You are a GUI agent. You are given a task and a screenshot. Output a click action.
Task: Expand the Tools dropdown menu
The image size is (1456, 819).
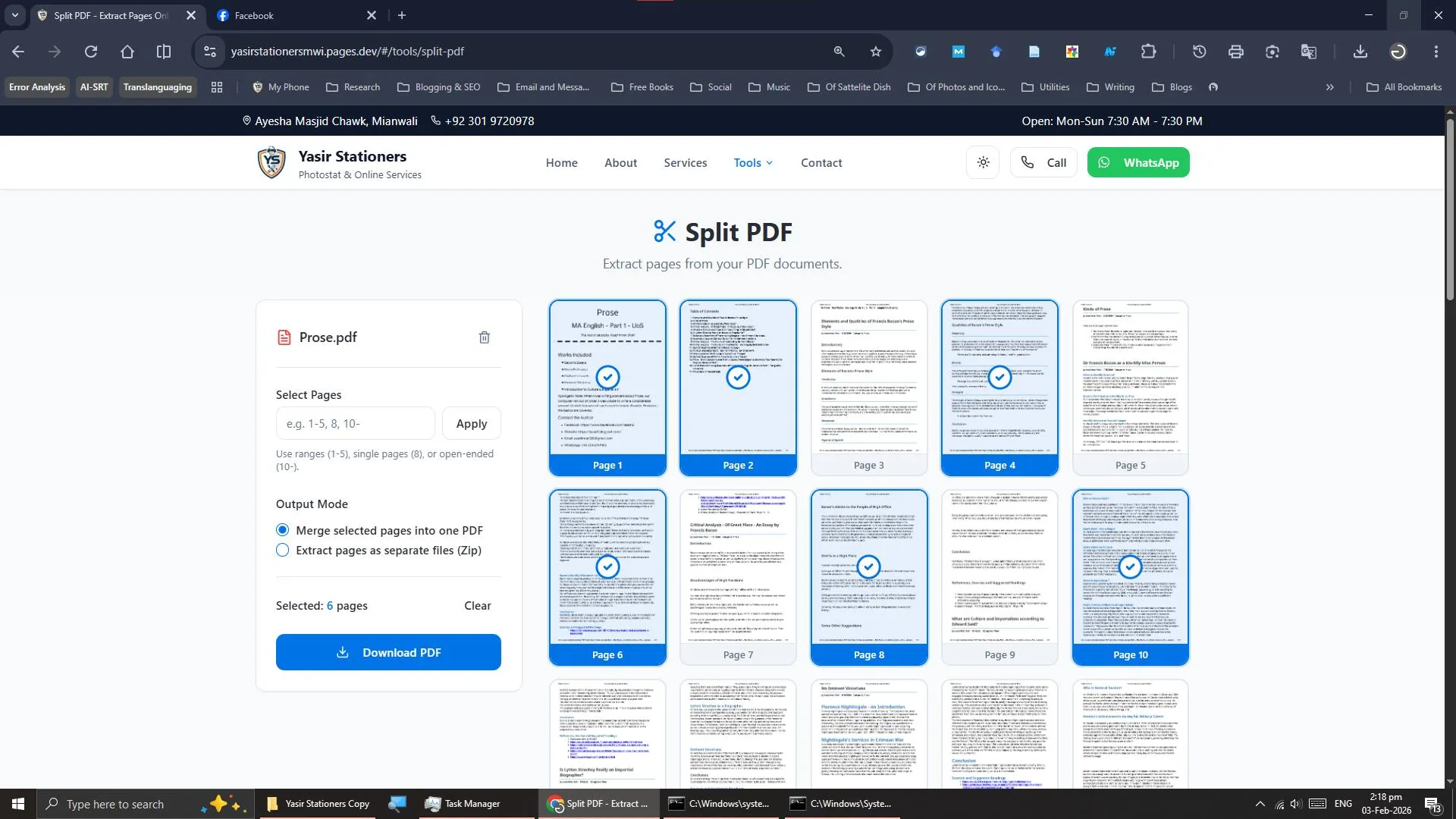(x=752, y=162)
